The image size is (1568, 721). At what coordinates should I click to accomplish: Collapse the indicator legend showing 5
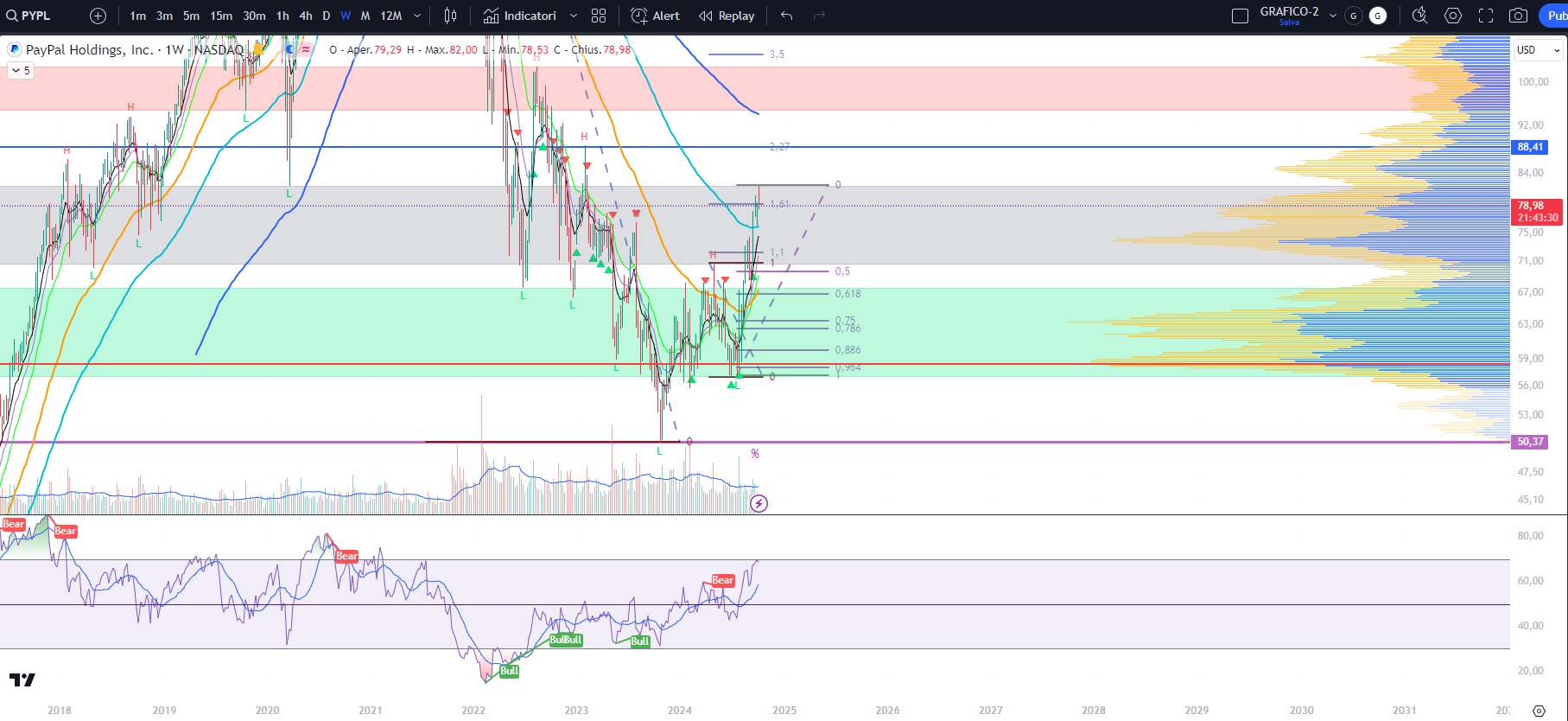pyautogui.click(x=21, y=71)
